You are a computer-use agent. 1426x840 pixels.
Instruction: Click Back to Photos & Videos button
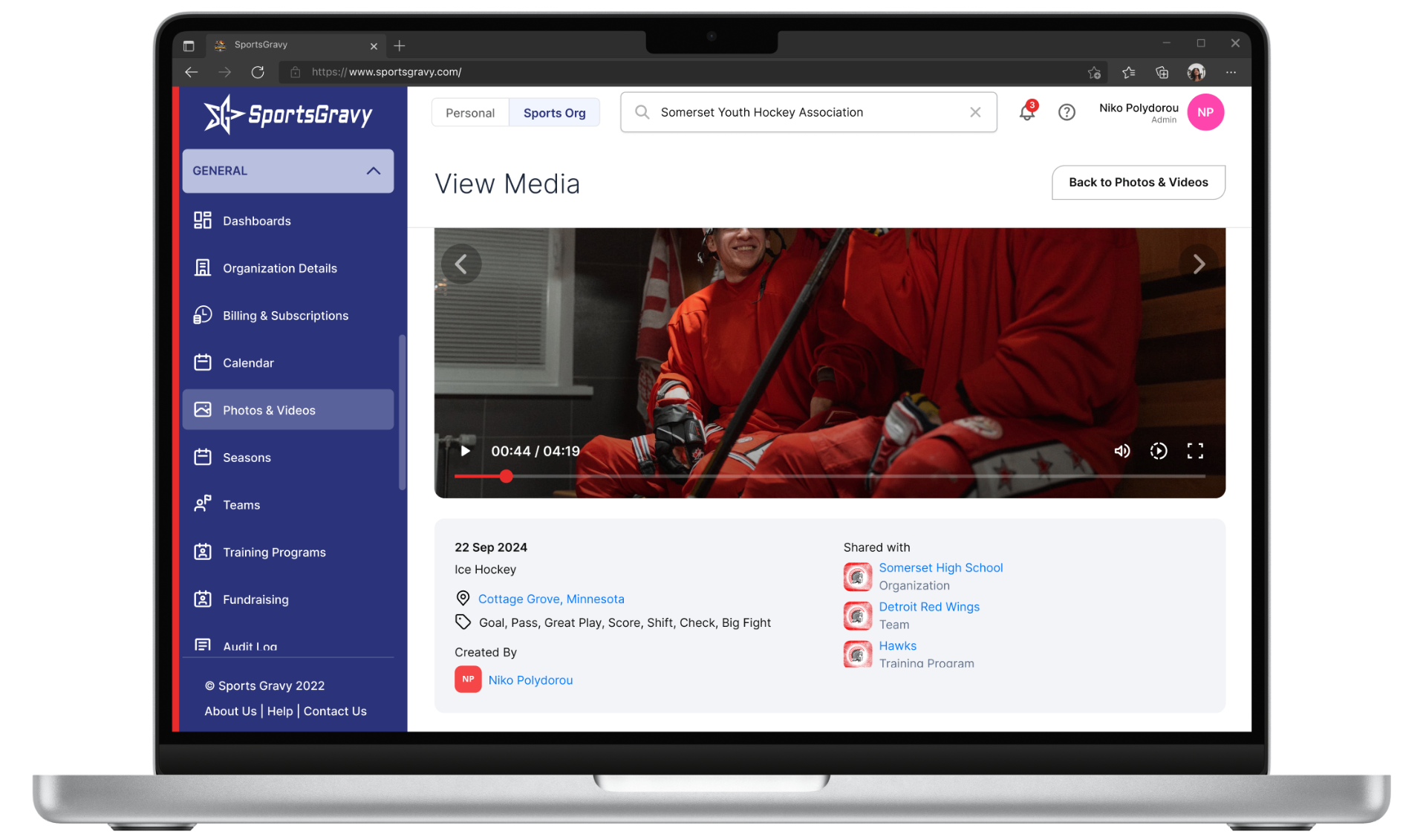click(x=1138, y=182)
